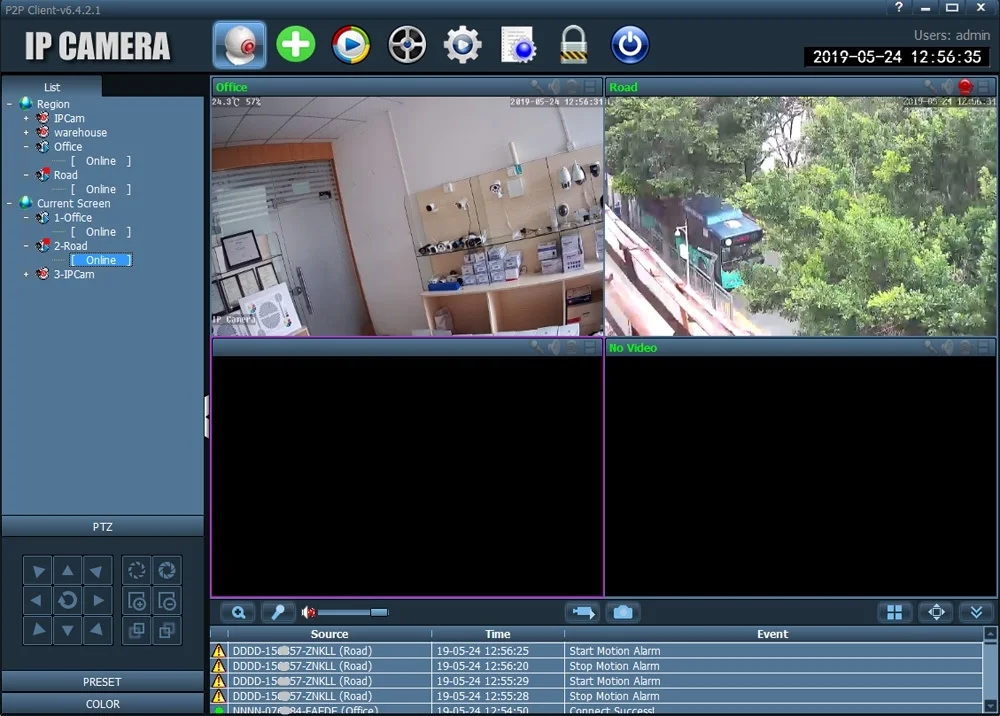Click the iris open solid aperture button
The image size is (1000, 716).
[x=167, y=570]
